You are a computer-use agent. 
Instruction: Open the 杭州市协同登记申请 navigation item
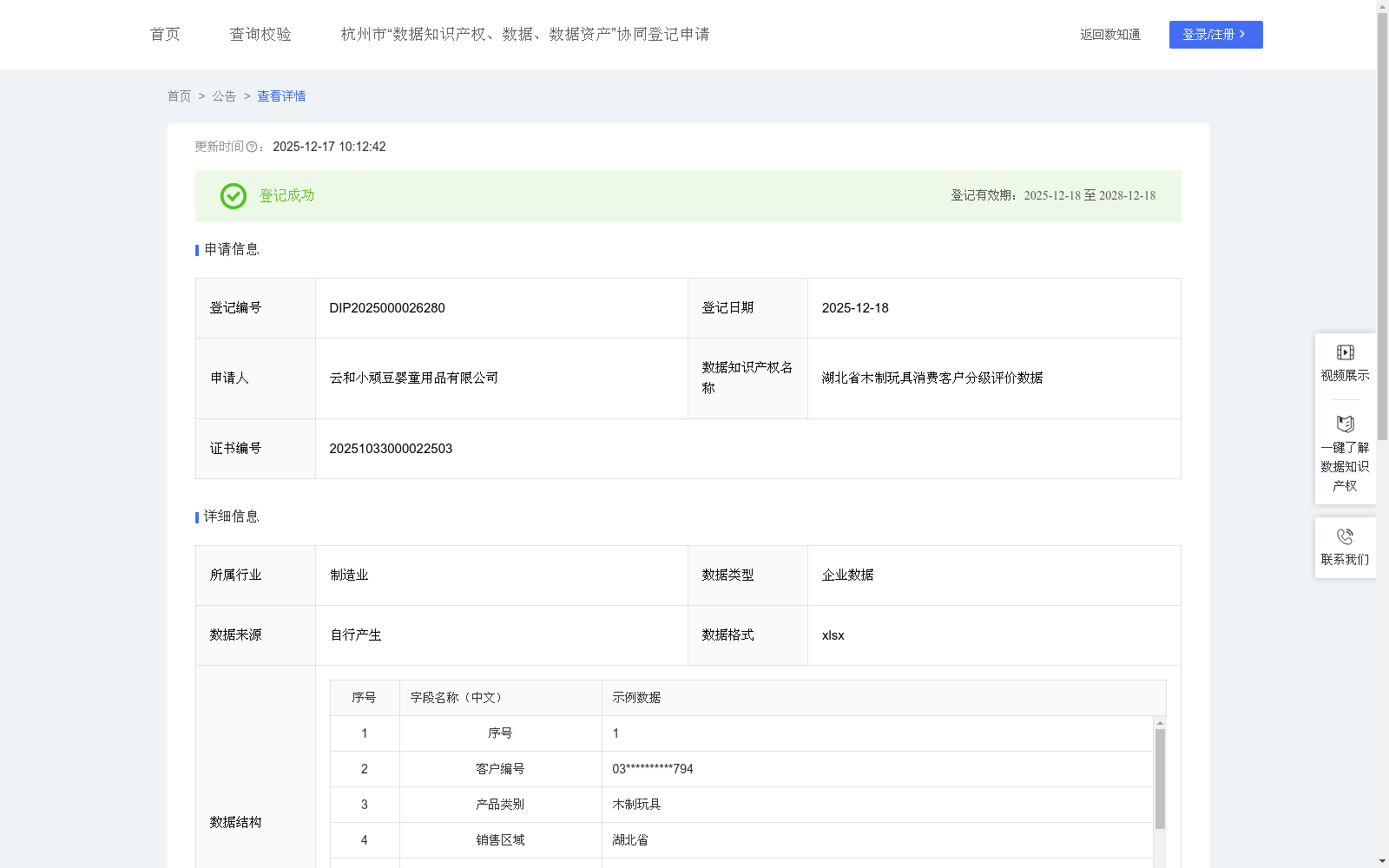pyautogui.click(x=525, y=34)
